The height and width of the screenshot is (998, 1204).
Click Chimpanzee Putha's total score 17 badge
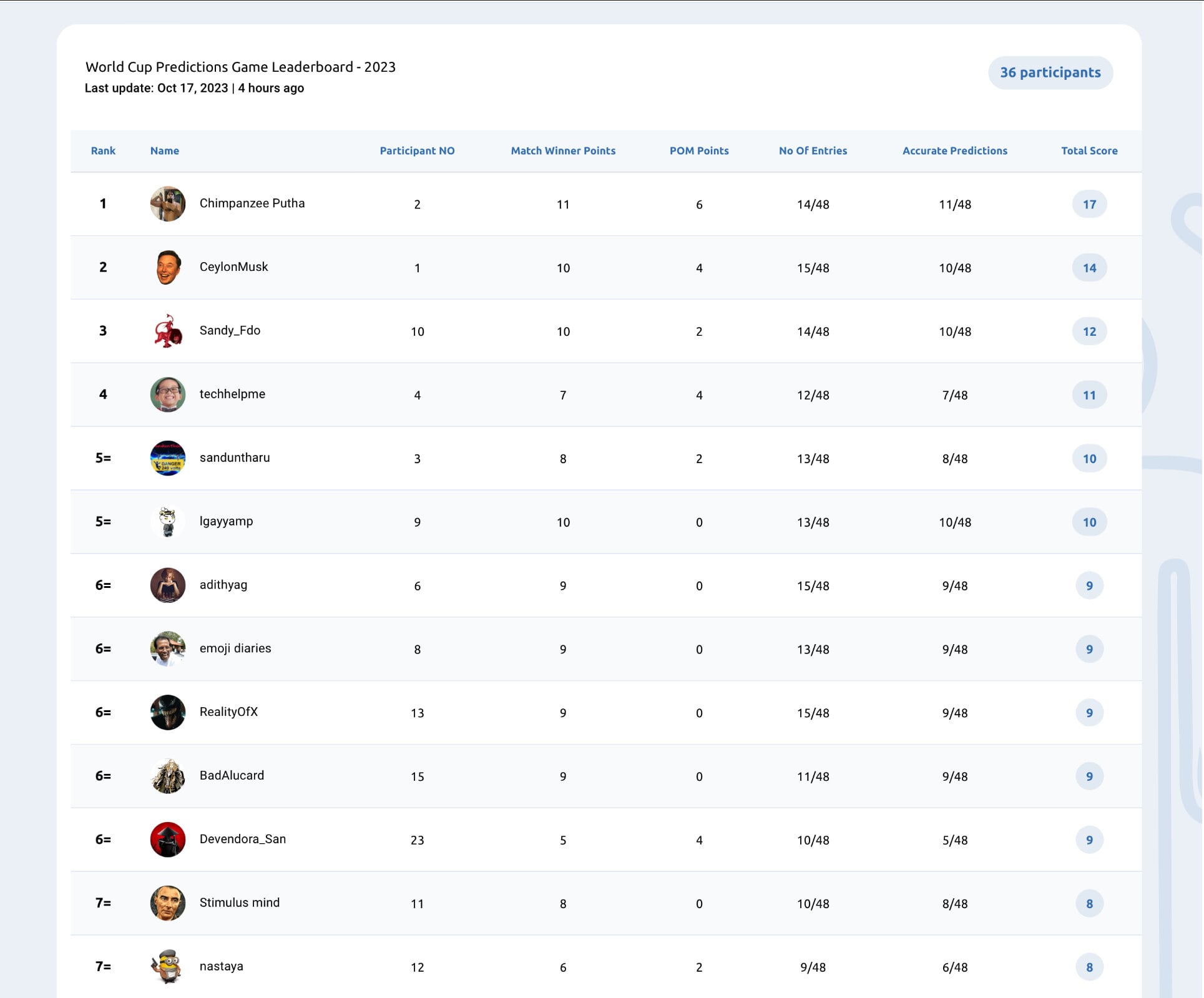(1089, 204)
